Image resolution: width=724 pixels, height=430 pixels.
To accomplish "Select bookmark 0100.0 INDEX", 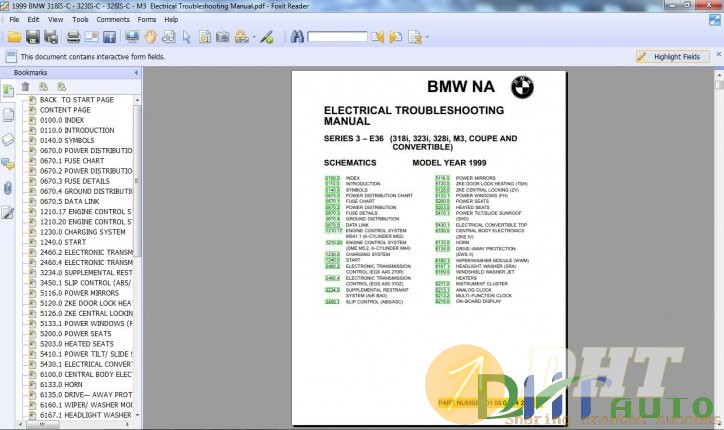I will pyautogui.click(x=62, y=120).
